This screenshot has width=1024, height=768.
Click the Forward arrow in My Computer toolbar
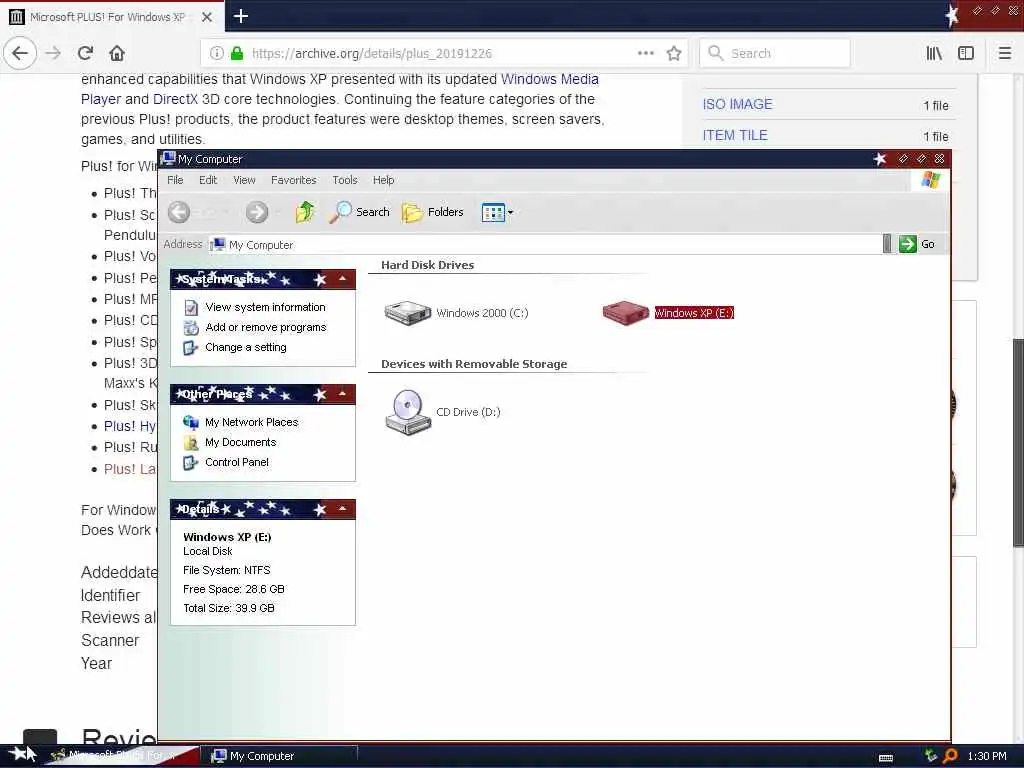point(257,212)
